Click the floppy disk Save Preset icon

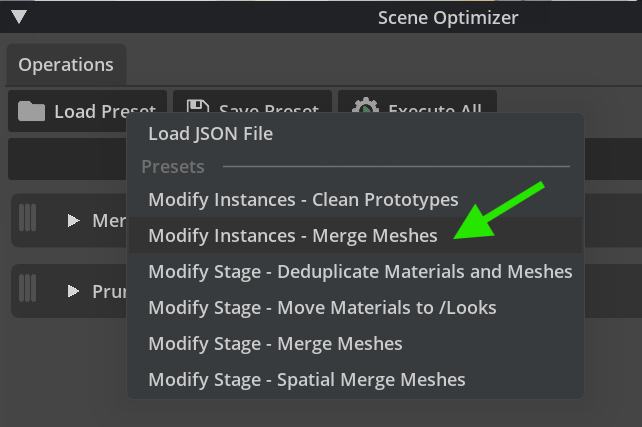click(x=197, y=108)
